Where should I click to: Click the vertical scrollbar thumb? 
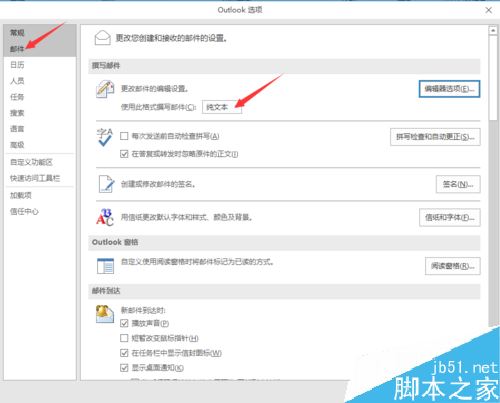[x=493, y=77]
